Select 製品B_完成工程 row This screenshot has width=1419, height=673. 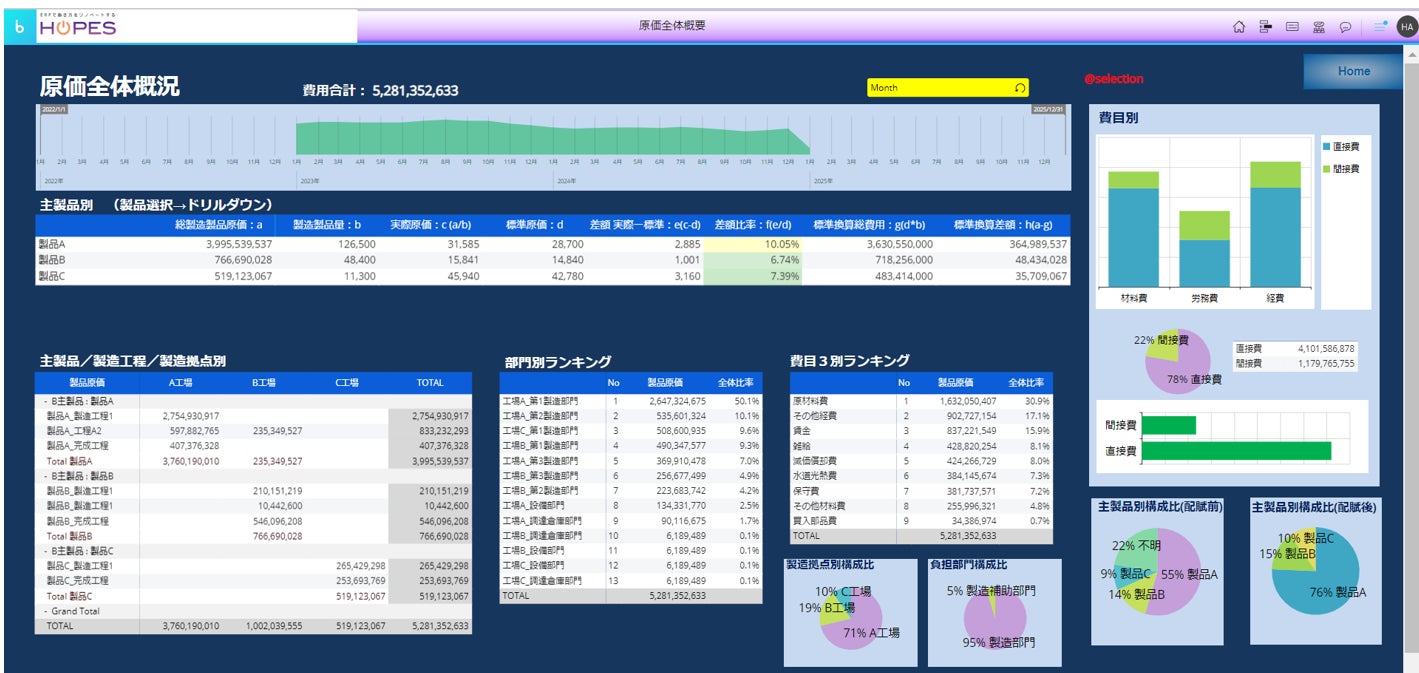point(253,521)
